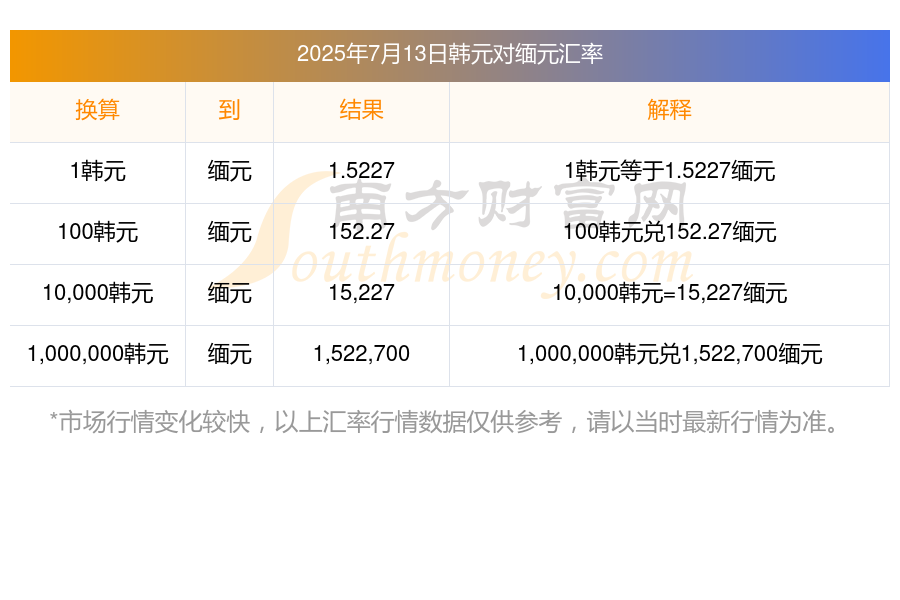Click the result value '1.5227'
The width and height of the screenshot is (900, 600).
361,171
